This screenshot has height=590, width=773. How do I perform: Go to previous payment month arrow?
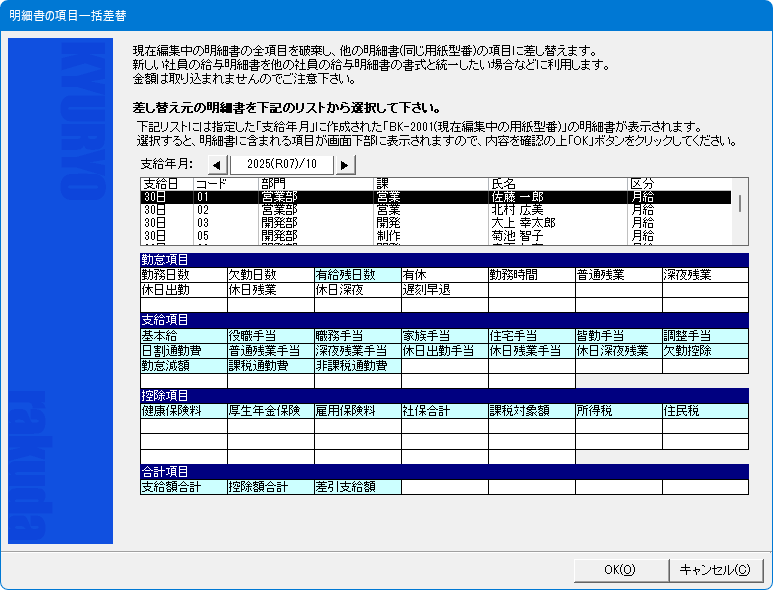tap(217, 164)
